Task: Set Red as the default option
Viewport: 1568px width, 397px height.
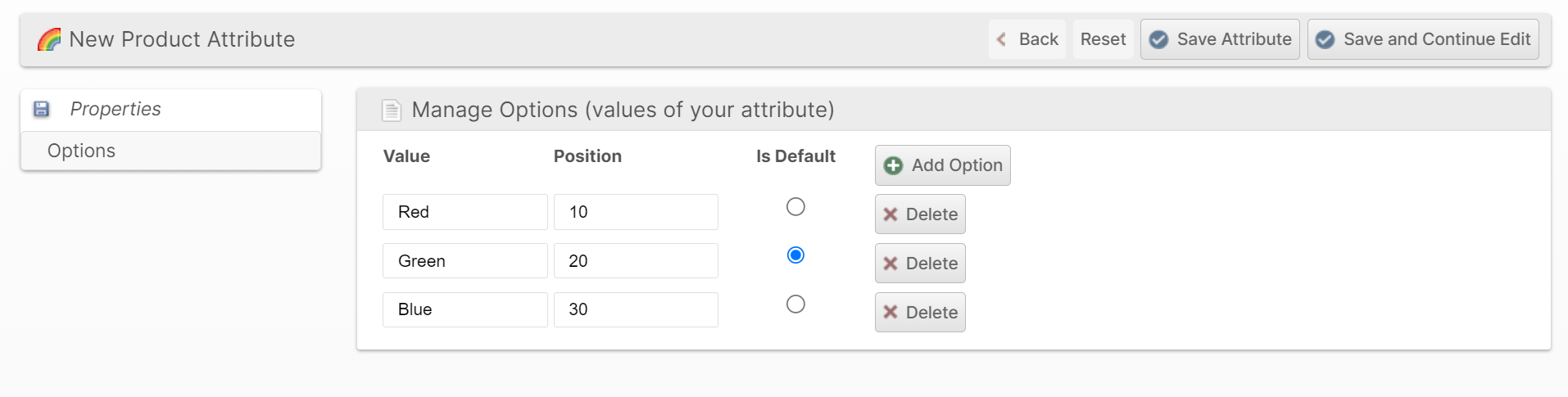Action: click(x=795, y=207)
